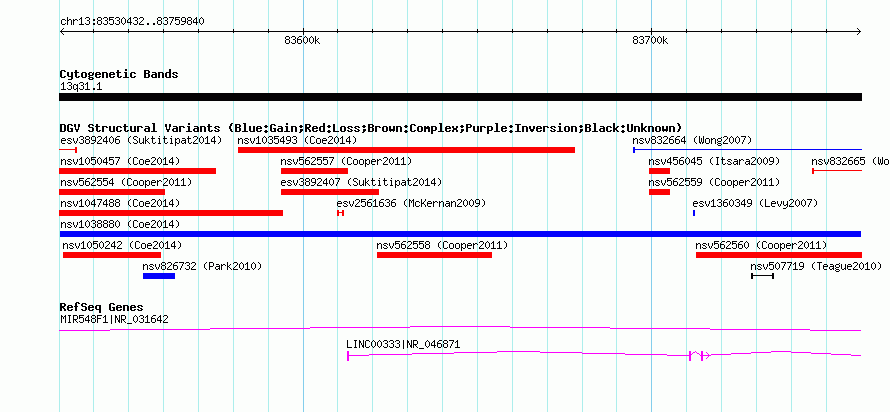Select the MIR548F1 magenta gene line
This screenshot has height=412, width=890.
point(460,329)
